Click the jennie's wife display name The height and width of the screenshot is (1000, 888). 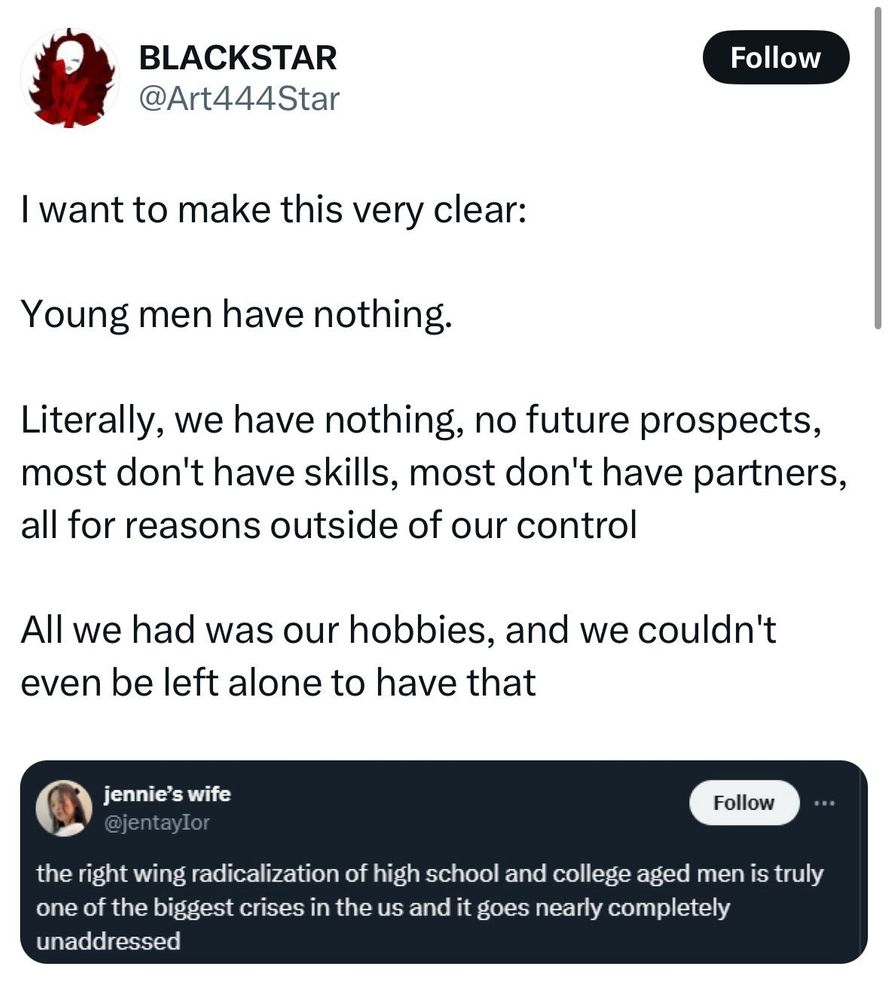[x=167, y=794]
